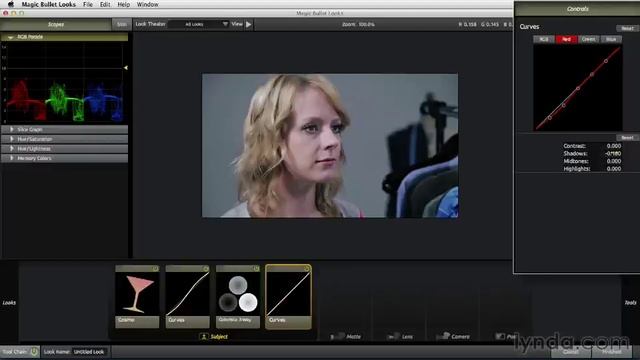Toggle power on the Cosmo tool
The image size is (640, 360).
tap(156, 269)
